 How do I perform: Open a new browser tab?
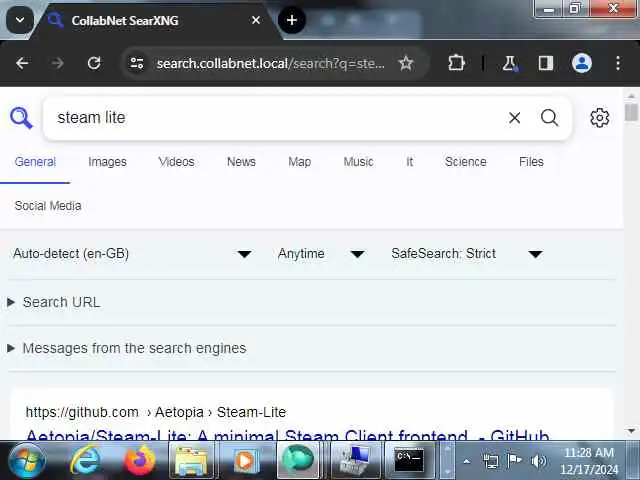tap(291, 20)
